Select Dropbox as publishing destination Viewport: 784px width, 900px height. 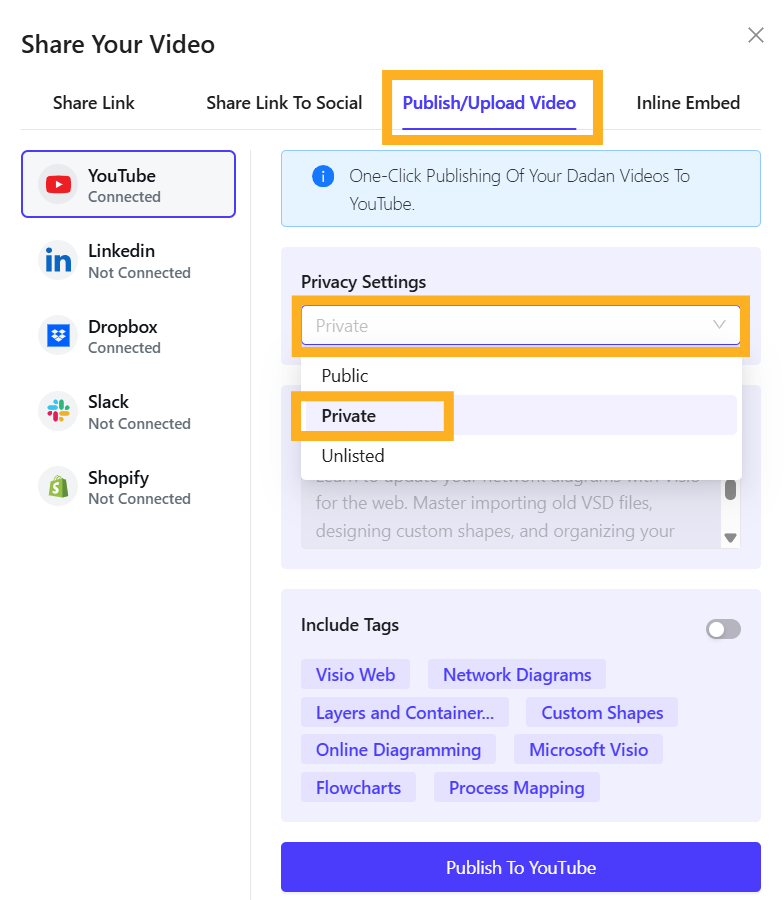click(x=57, y=335)
